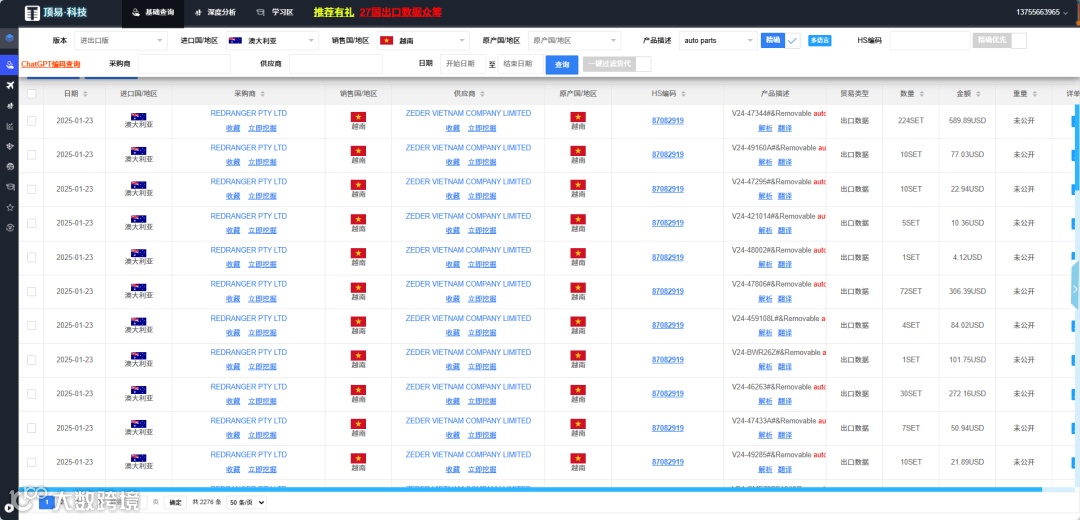This screenshot has width=1080, height=520.
Task: Sort by 金额 column arrows
Action: click(x=979, y=94)
